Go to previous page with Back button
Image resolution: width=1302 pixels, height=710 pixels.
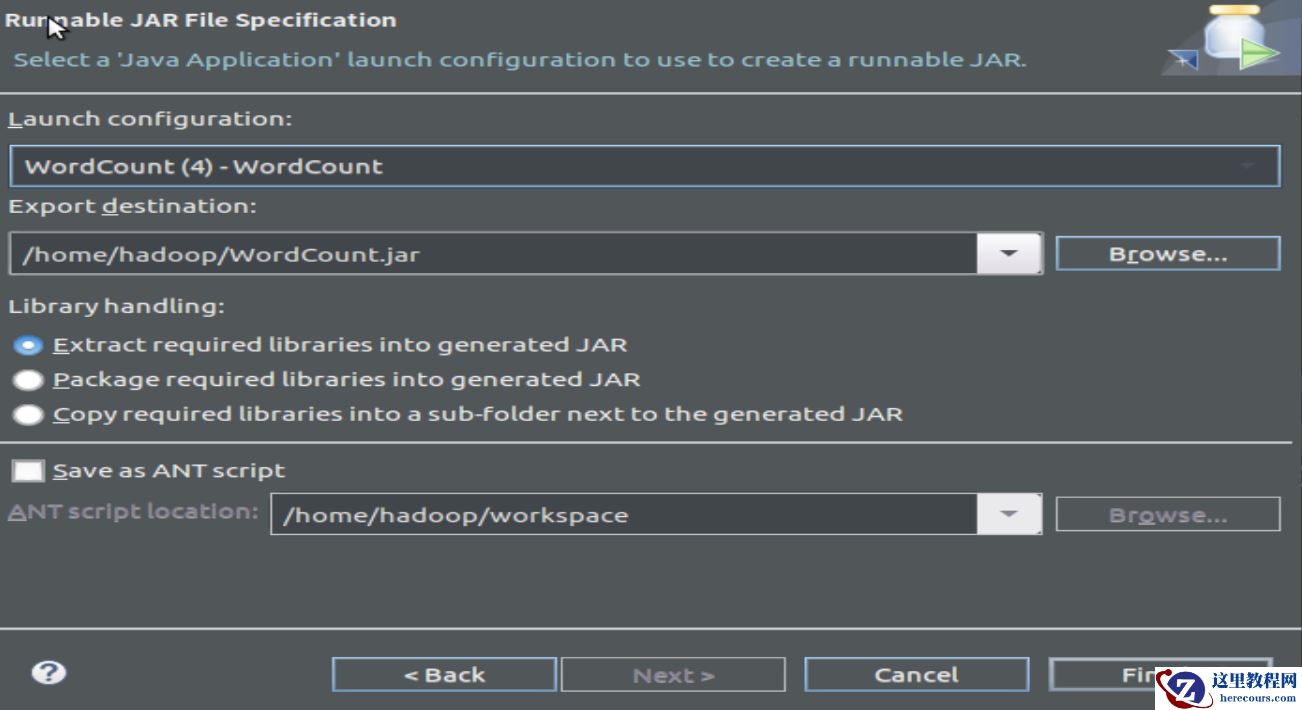point(444,675)
